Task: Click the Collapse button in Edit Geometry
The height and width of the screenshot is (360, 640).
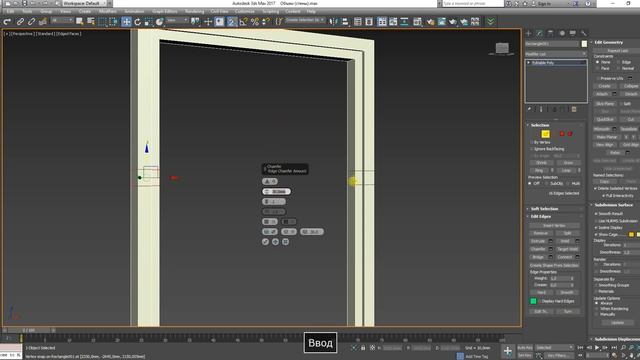Action: point(630,86)
